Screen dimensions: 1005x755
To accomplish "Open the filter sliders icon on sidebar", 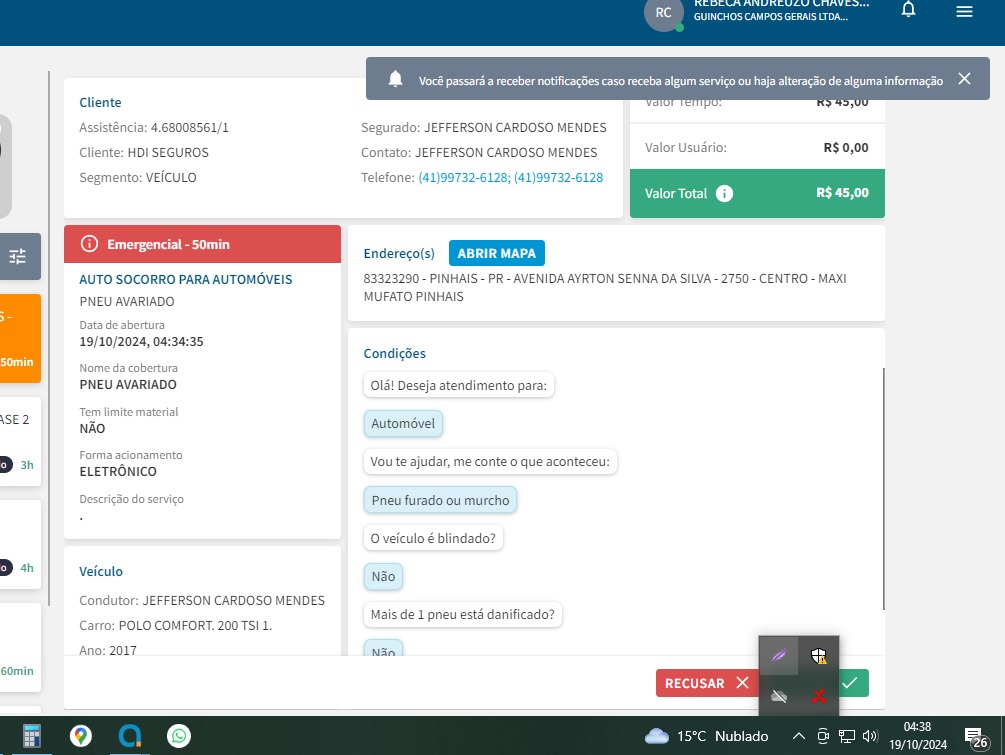I will (x=18, y=256).
